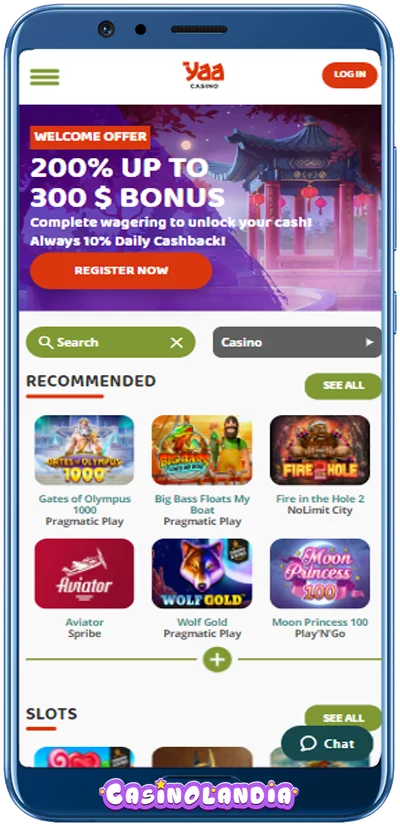
Task: See all Recommended games
Action: pos(343,386)
